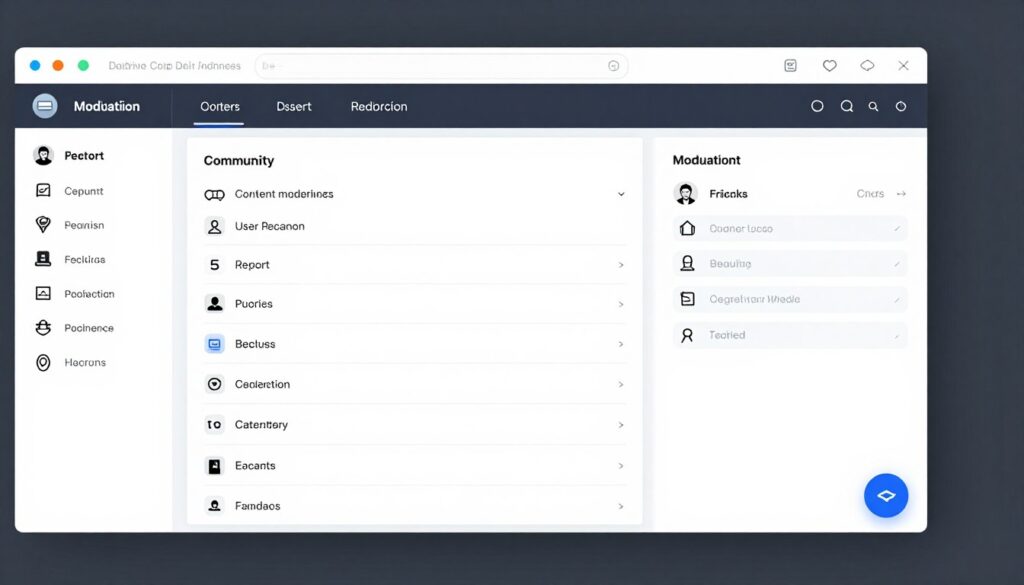Click the Catentiory 'to' icon
Viewport: 1024px width, 585px height.
pyautogui.click(x=214, y=424)
